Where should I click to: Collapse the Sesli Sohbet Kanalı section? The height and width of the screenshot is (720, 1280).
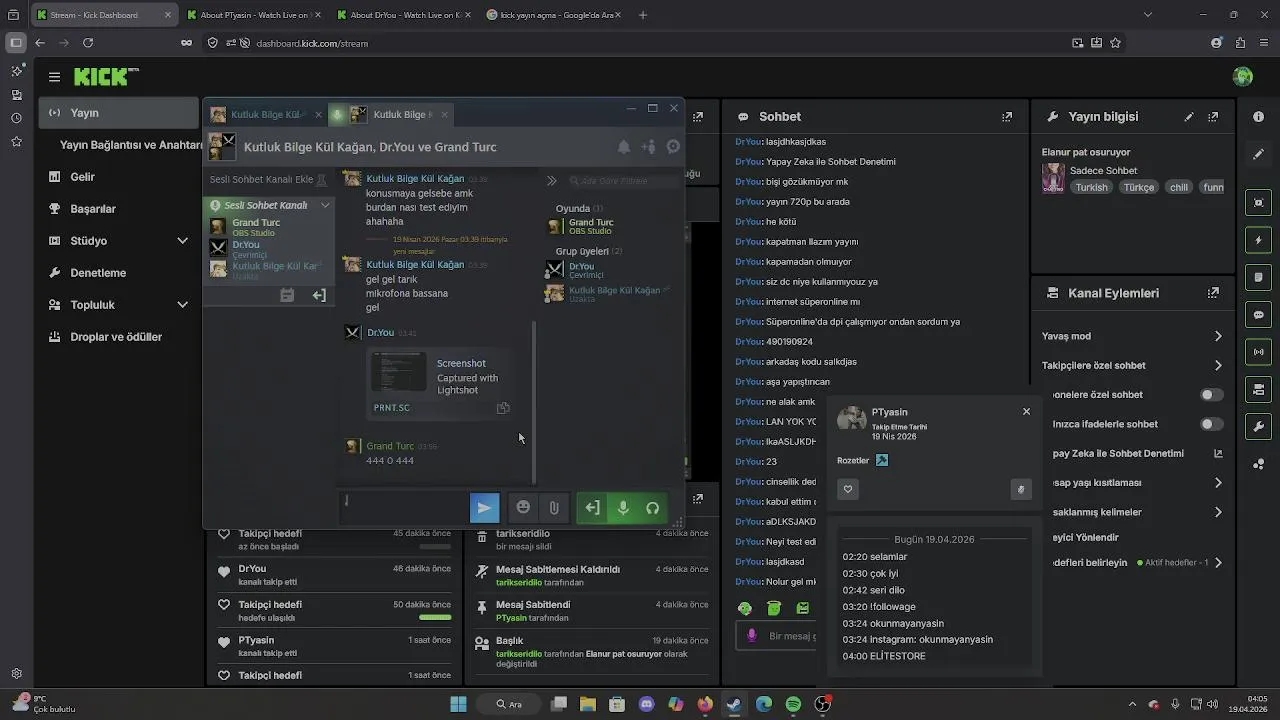click(325, 205)
